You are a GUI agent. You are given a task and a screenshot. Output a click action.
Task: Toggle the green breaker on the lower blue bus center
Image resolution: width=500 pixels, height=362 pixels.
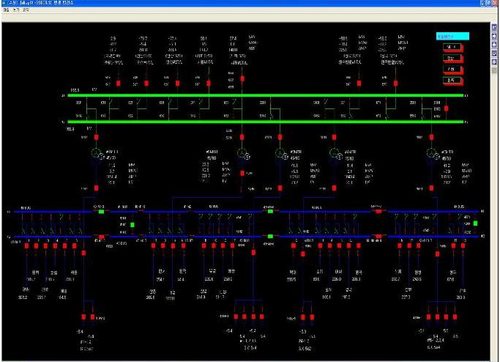(270, 236)
